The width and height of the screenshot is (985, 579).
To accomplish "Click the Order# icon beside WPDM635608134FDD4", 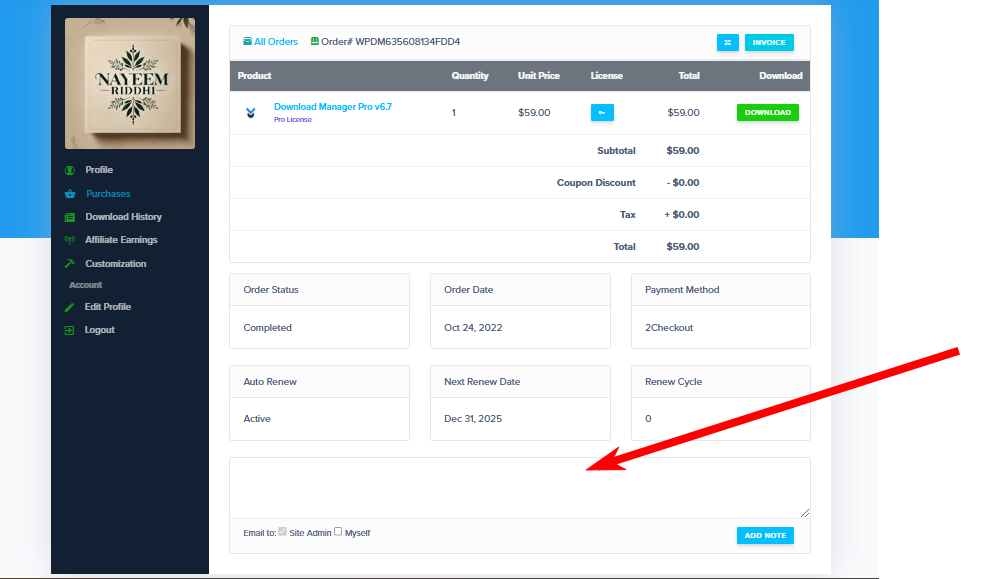I will point(315,41).
